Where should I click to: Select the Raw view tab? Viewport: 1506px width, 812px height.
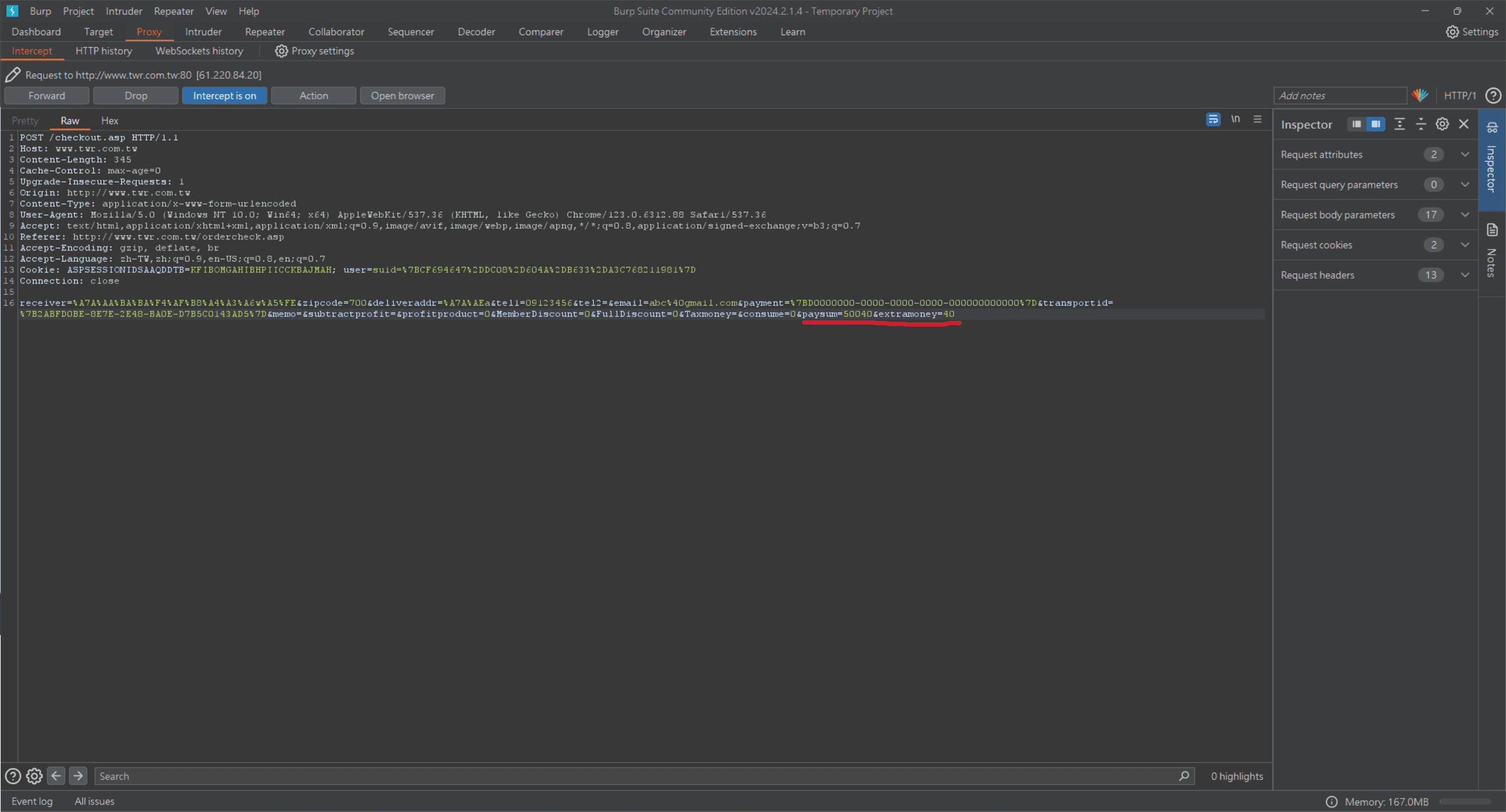pyautogui.click(x=69, y=121)
